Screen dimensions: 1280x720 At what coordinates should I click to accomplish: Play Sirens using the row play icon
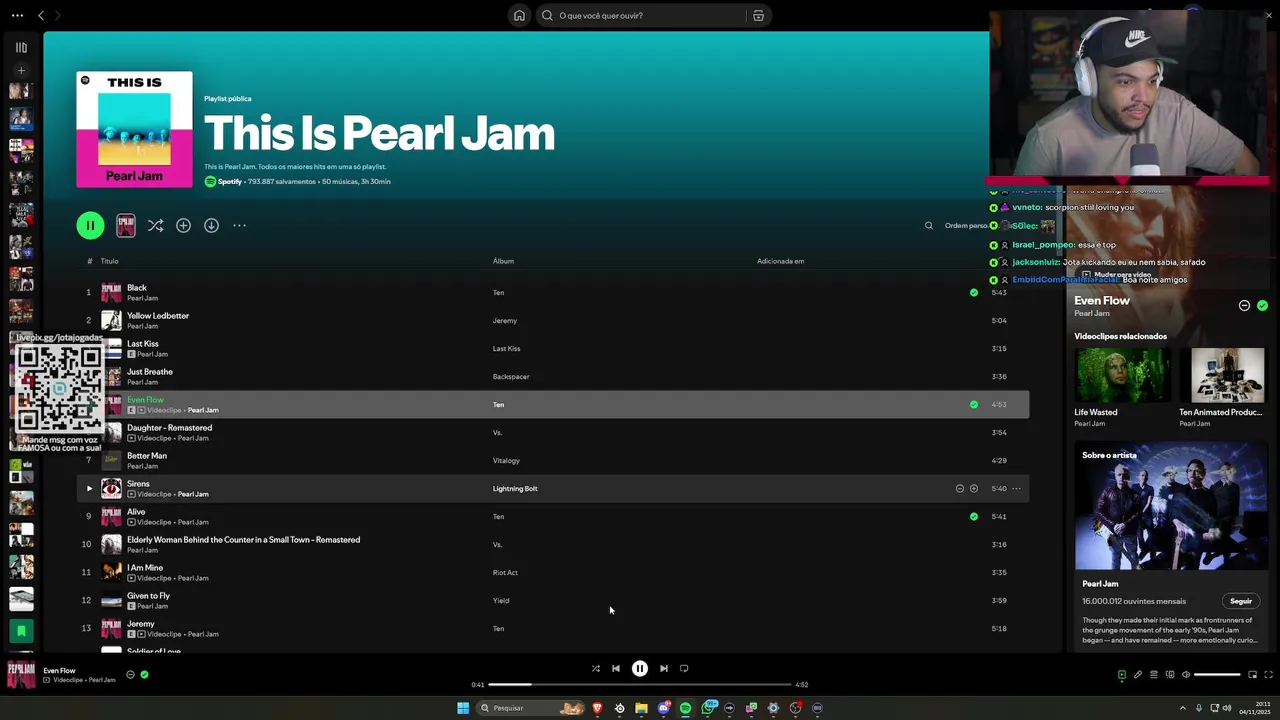(89, 489)
